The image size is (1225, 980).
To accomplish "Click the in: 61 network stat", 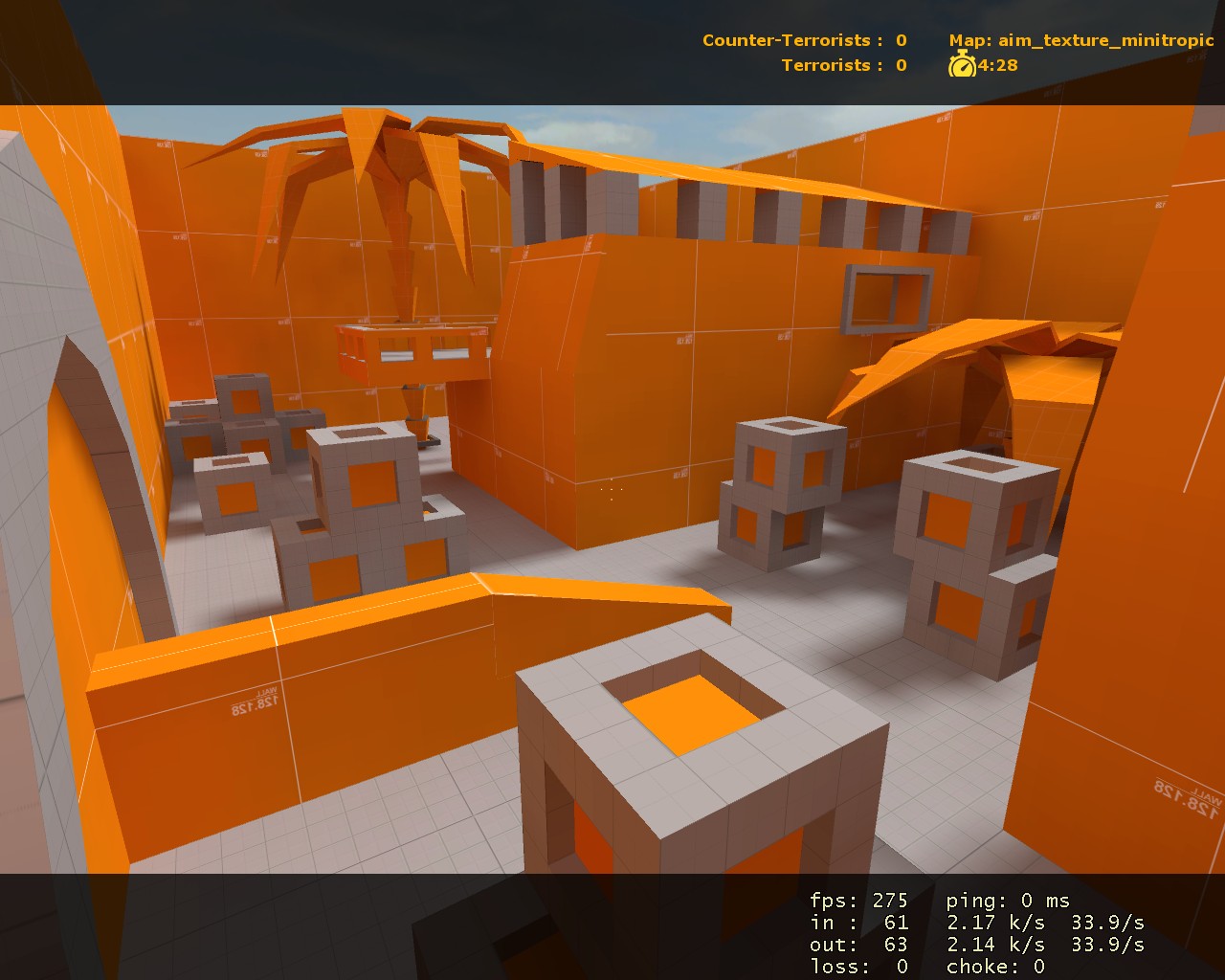I will [861, 922].
